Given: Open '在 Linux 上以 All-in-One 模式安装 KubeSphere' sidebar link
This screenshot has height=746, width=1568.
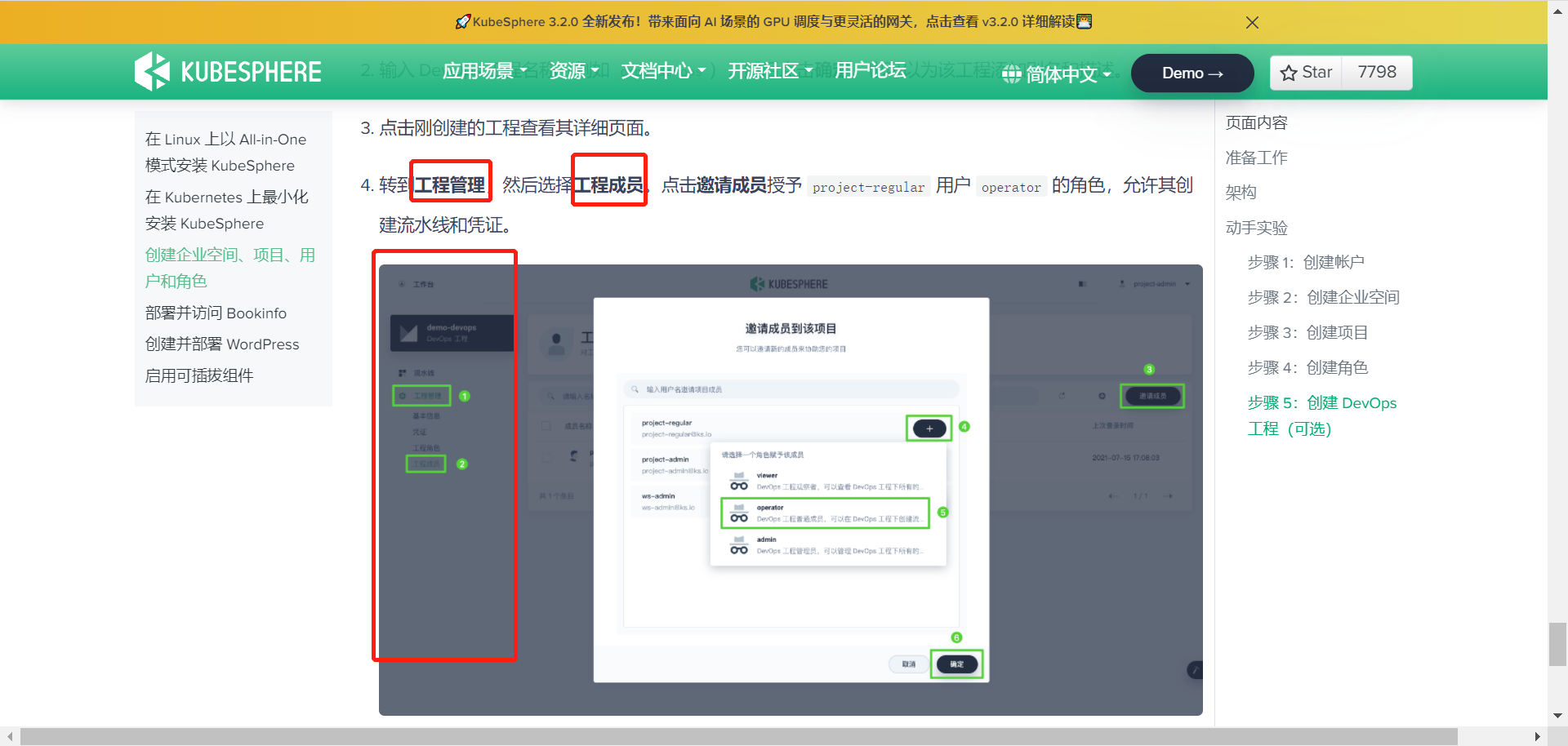Looking at the screenshot, I should tap(225, 153).
